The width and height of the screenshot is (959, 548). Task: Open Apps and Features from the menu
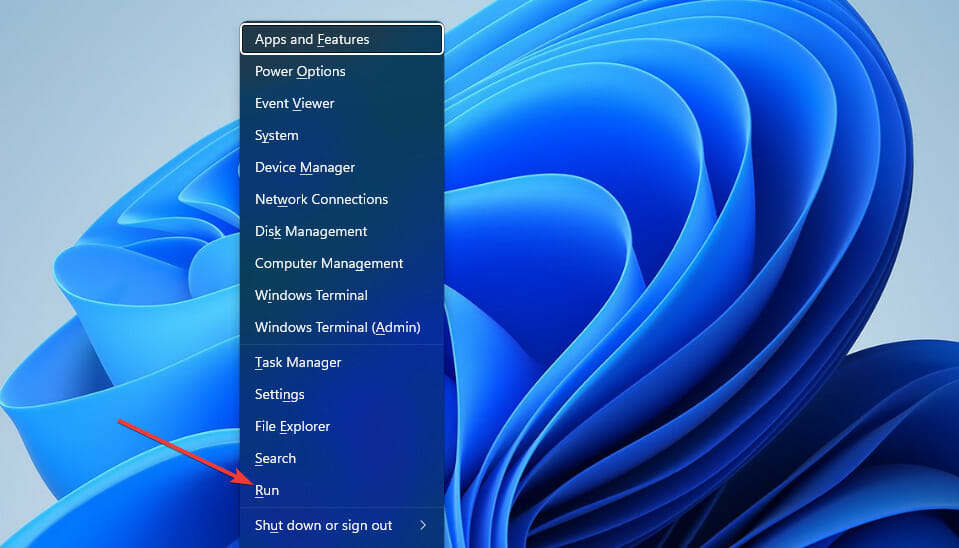(312, 40)
